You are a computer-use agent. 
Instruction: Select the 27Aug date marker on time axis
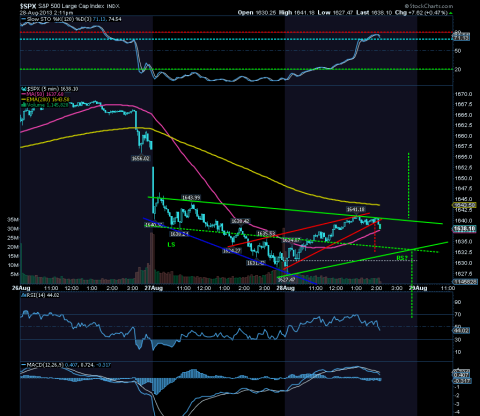click(x=153, y=288)
